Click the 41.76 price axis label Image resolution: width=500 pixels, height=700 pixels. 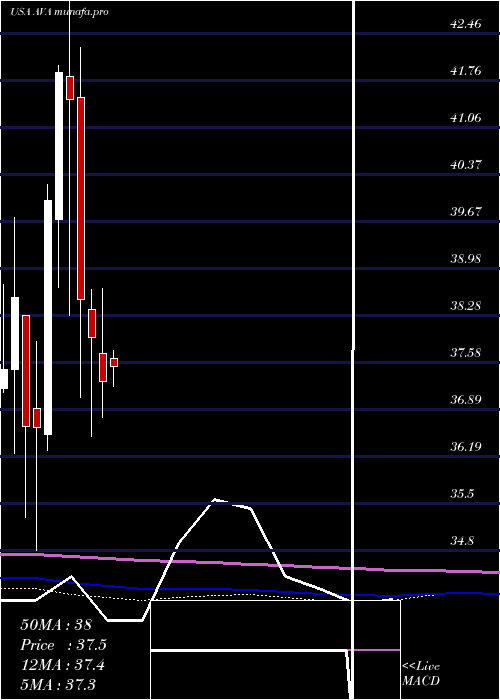(466, 71)
